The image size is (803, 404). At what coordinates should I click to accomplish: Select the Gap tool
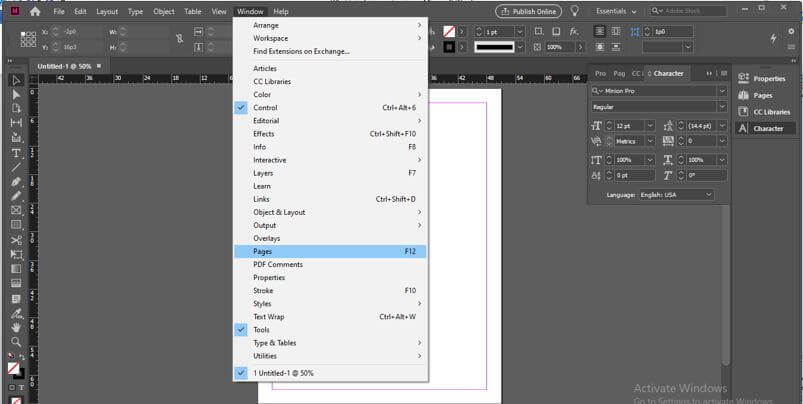(16, 123)
